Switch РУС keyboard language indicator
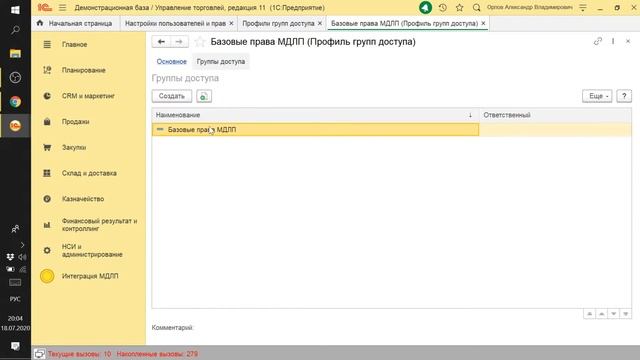640x360 pixels. (x=15, y=299)
